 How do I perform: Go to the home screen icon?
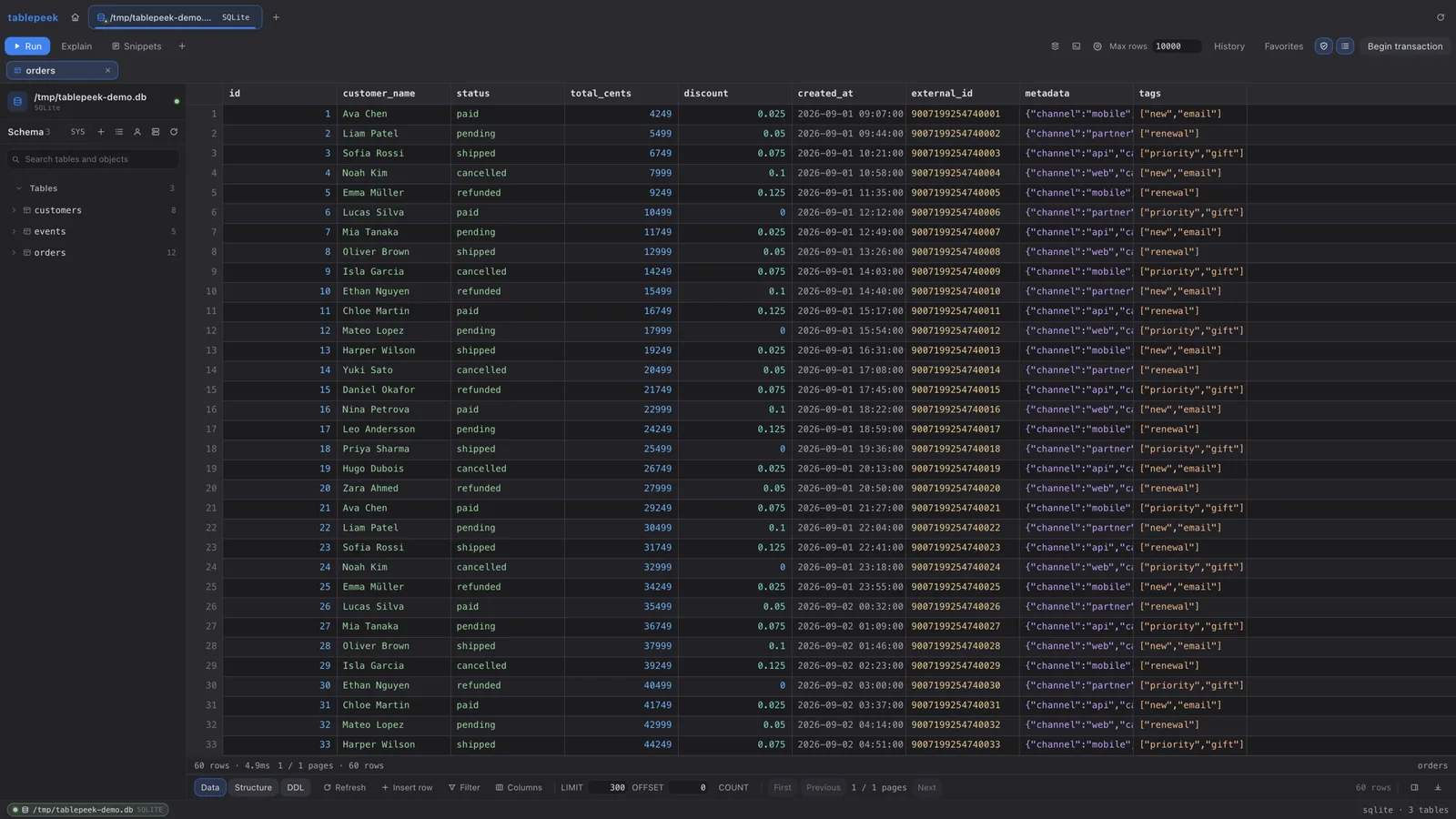[75, 17]
